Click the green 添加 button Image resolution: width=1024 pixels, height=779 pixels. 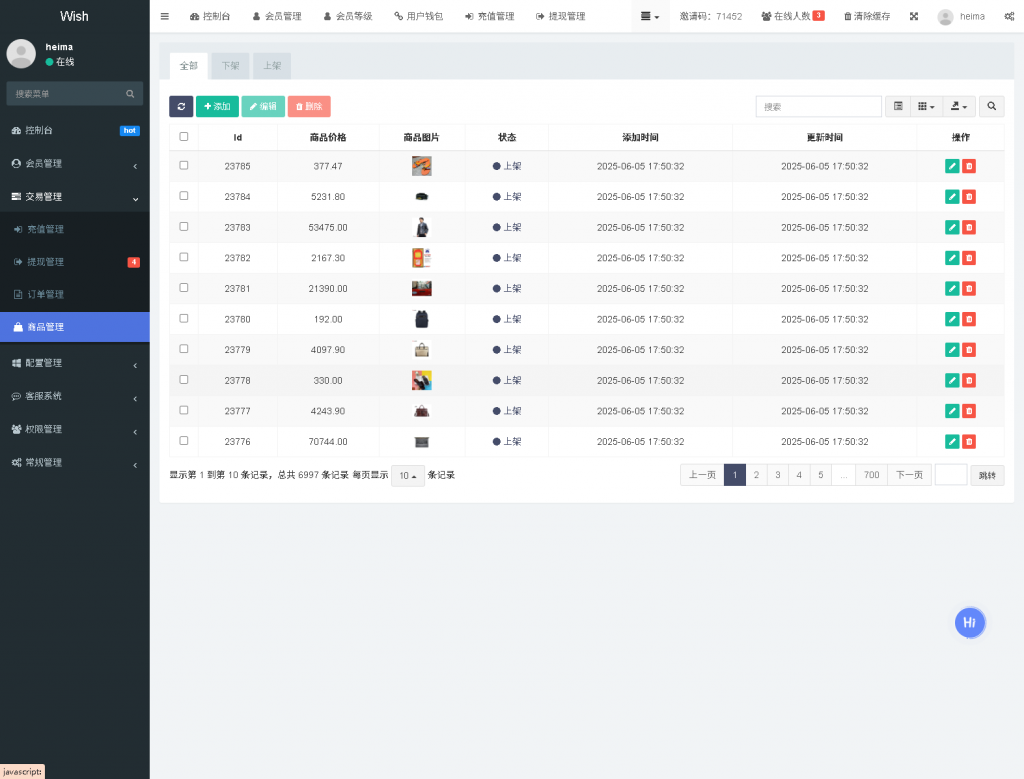point(217,106)
